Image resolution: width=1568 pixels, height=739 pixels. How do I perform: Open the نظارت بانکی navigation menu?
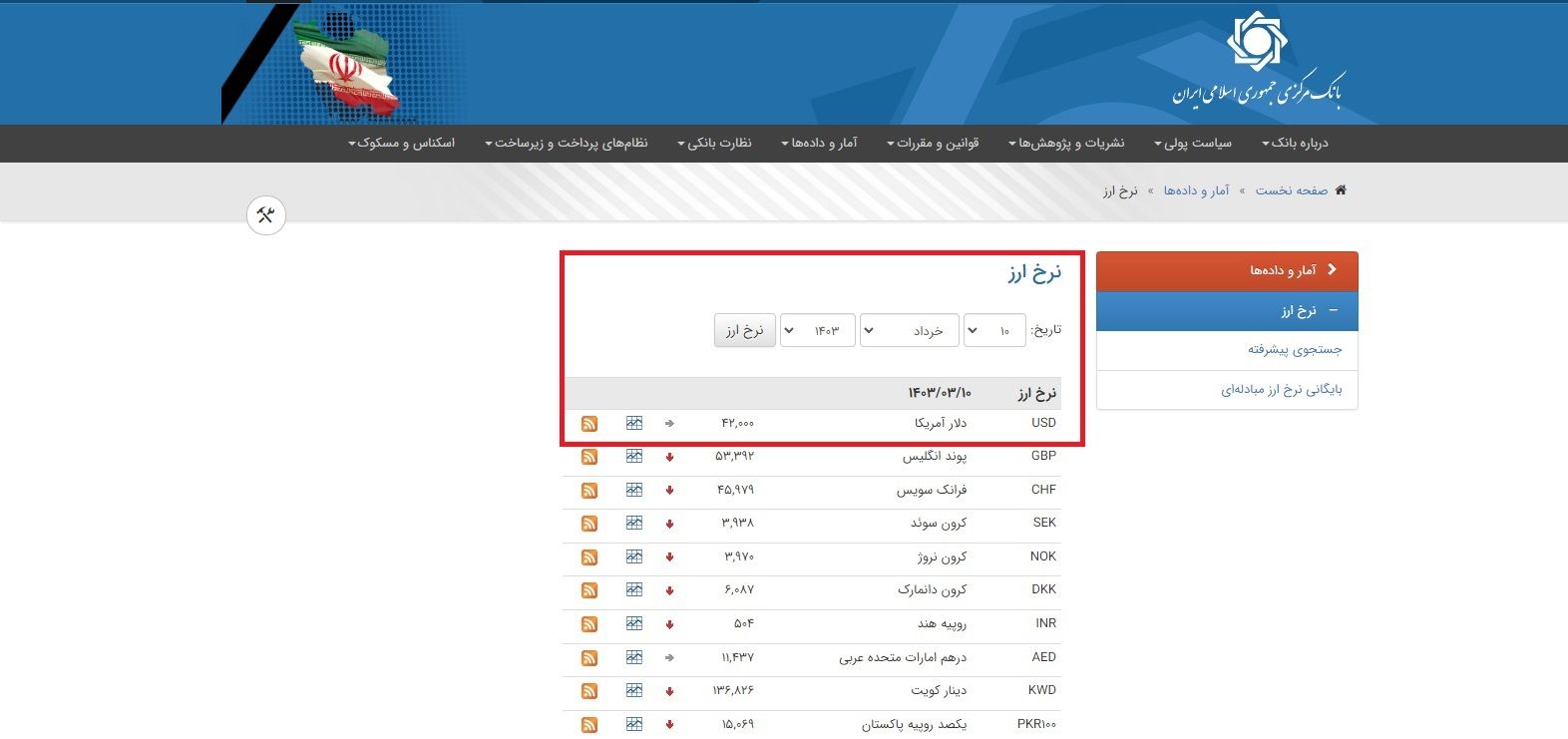point(714,144)
